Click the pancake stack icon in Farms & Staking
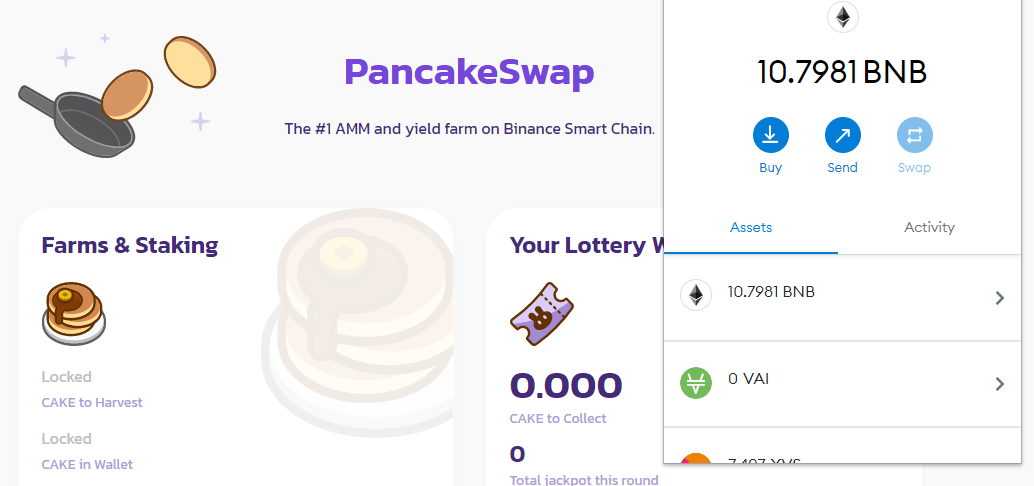1034x486 pixels. coord(74,314)
